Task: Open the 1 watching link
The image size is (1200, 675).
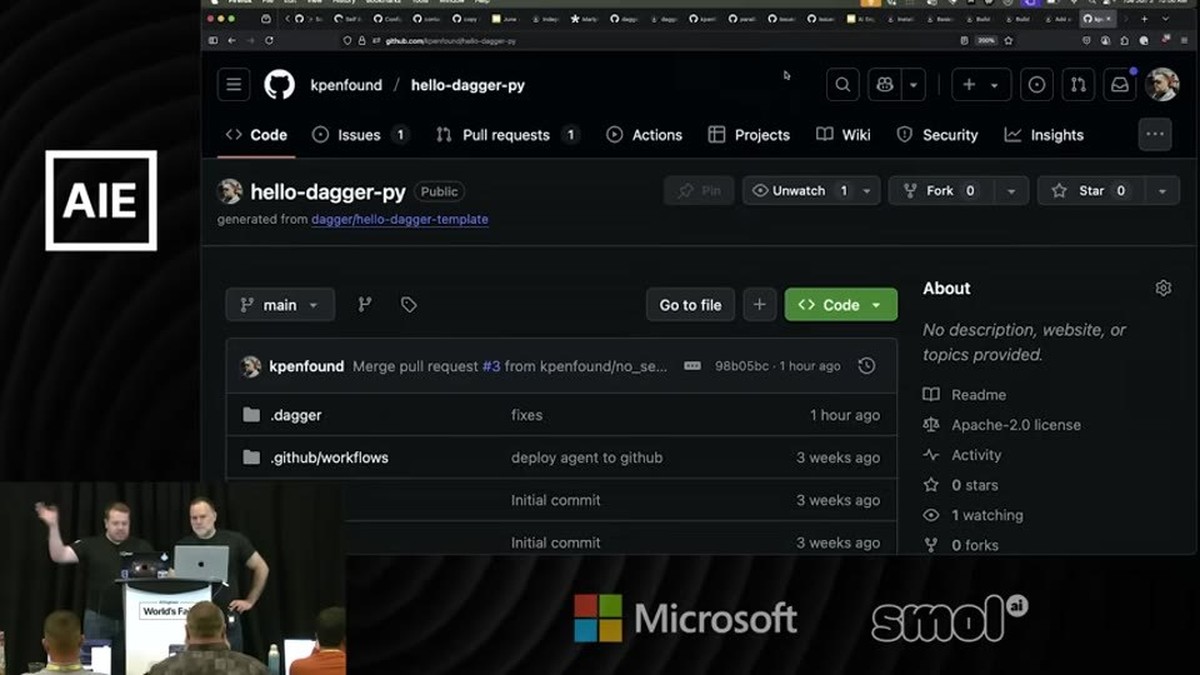Action: [987, 515]
